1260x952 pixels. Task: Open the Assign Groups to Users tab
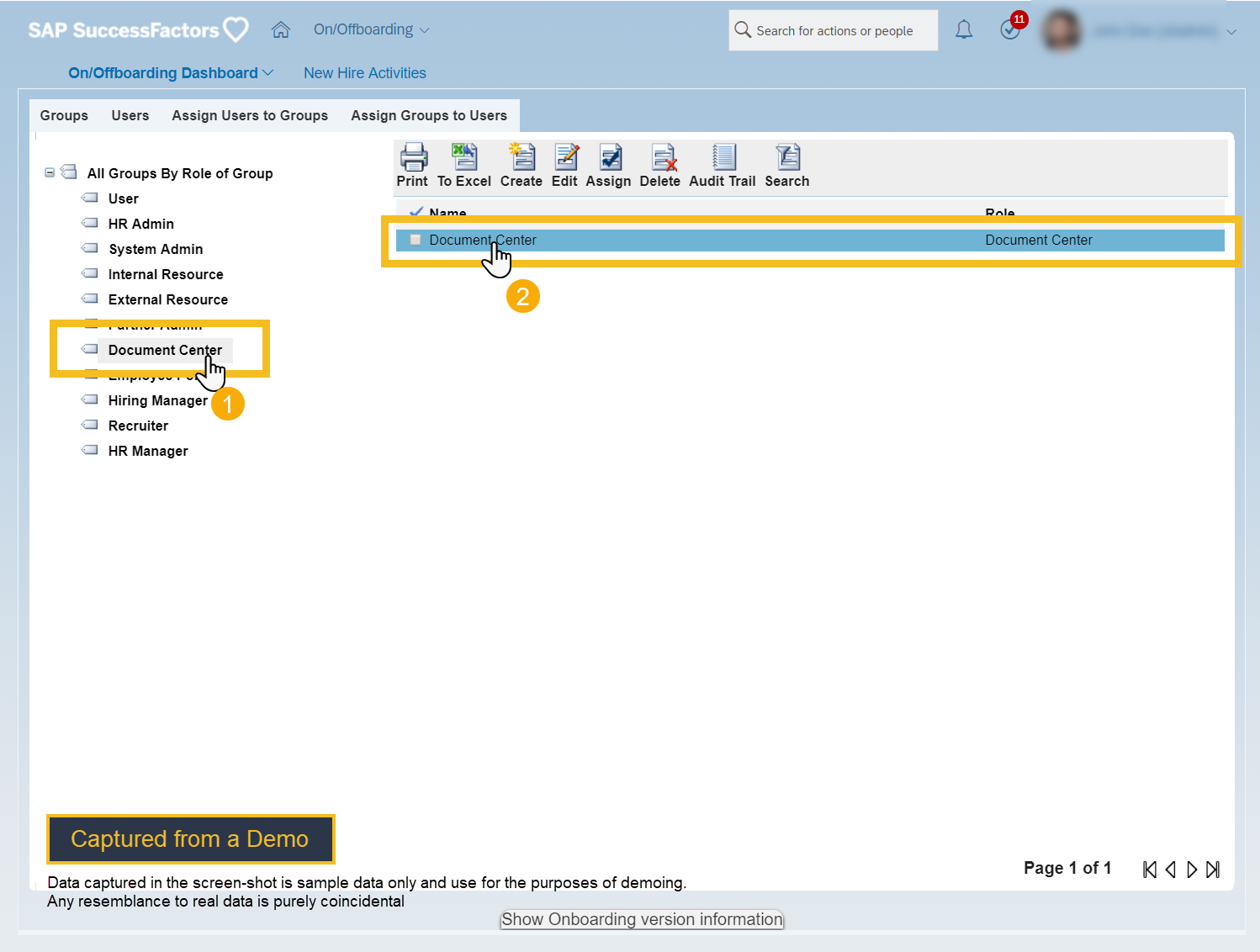pos(429,115)
